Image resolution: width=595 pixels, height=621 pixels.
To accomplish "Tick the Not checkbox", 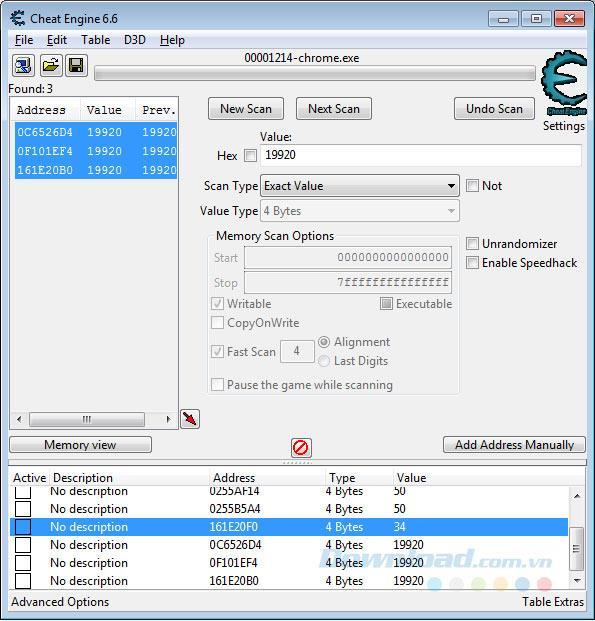I will pyautogui.click(x=472, y=185).
